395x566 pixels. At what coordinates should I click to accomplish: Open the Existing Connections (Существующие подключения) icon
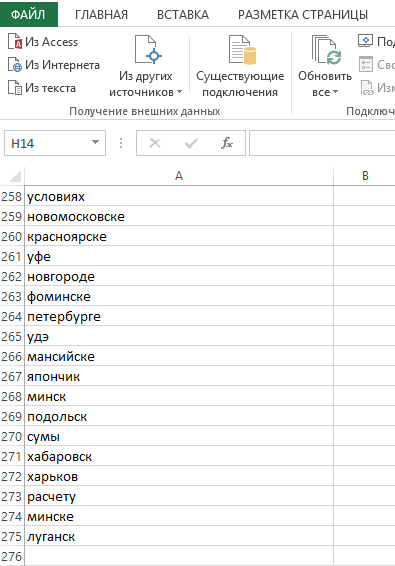pos(242,50)
